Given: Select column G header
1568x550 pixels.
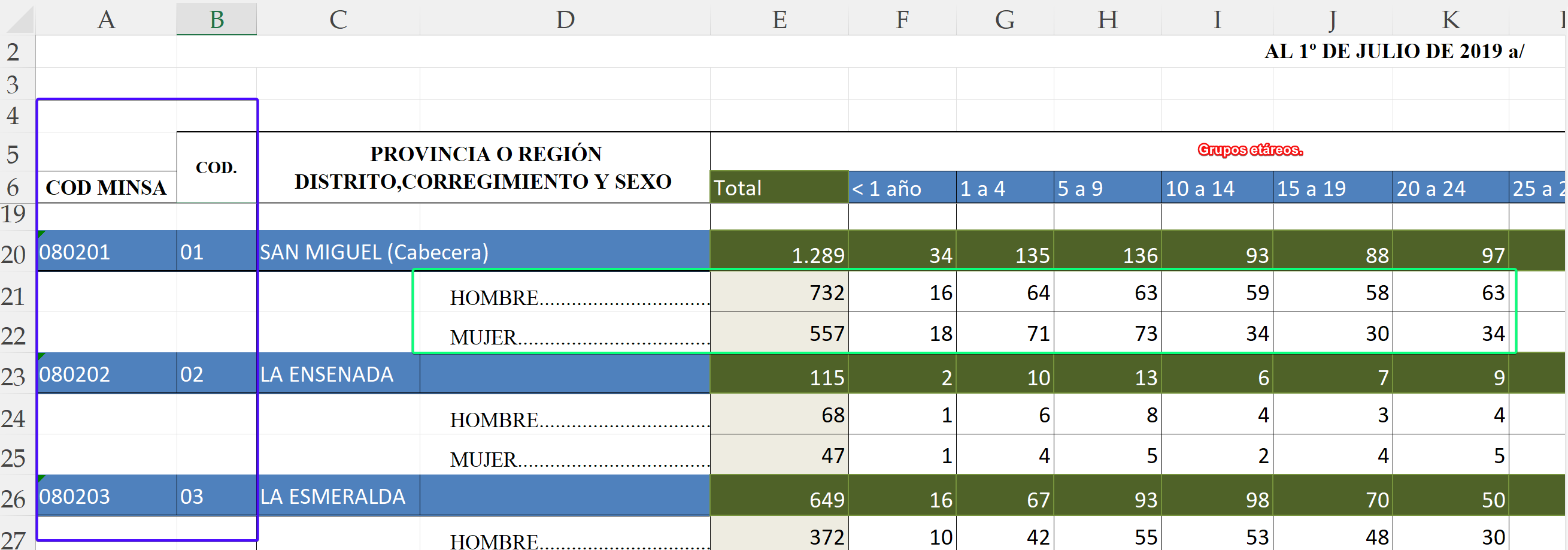Looking at the screenshot, I should (x=1005, y=20).
